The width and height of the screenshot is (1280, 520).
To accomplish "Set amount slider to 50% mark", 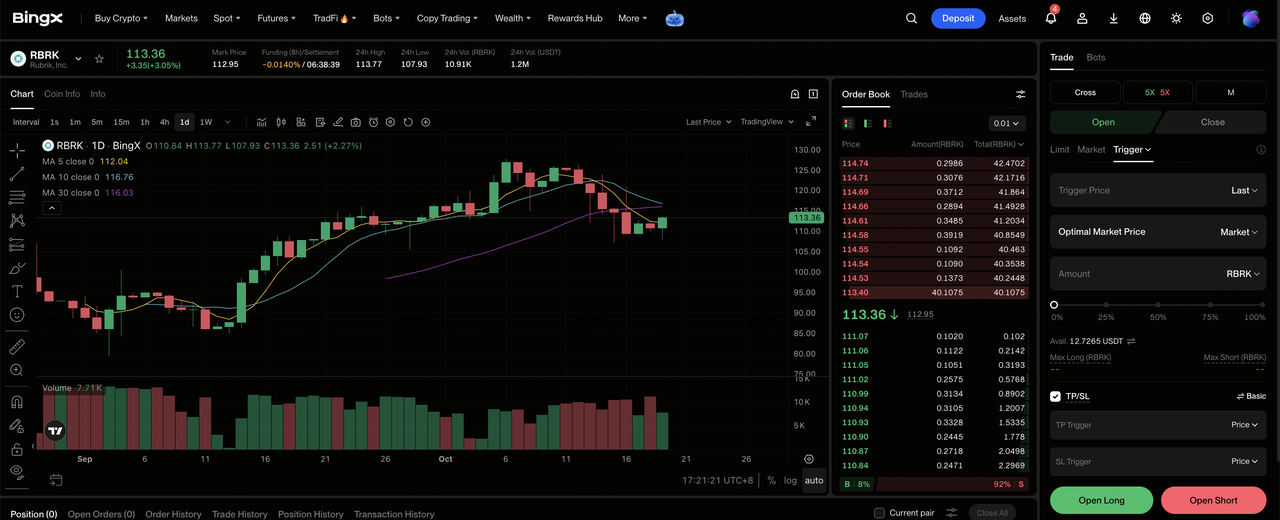I will click(x=1158, y=305).
